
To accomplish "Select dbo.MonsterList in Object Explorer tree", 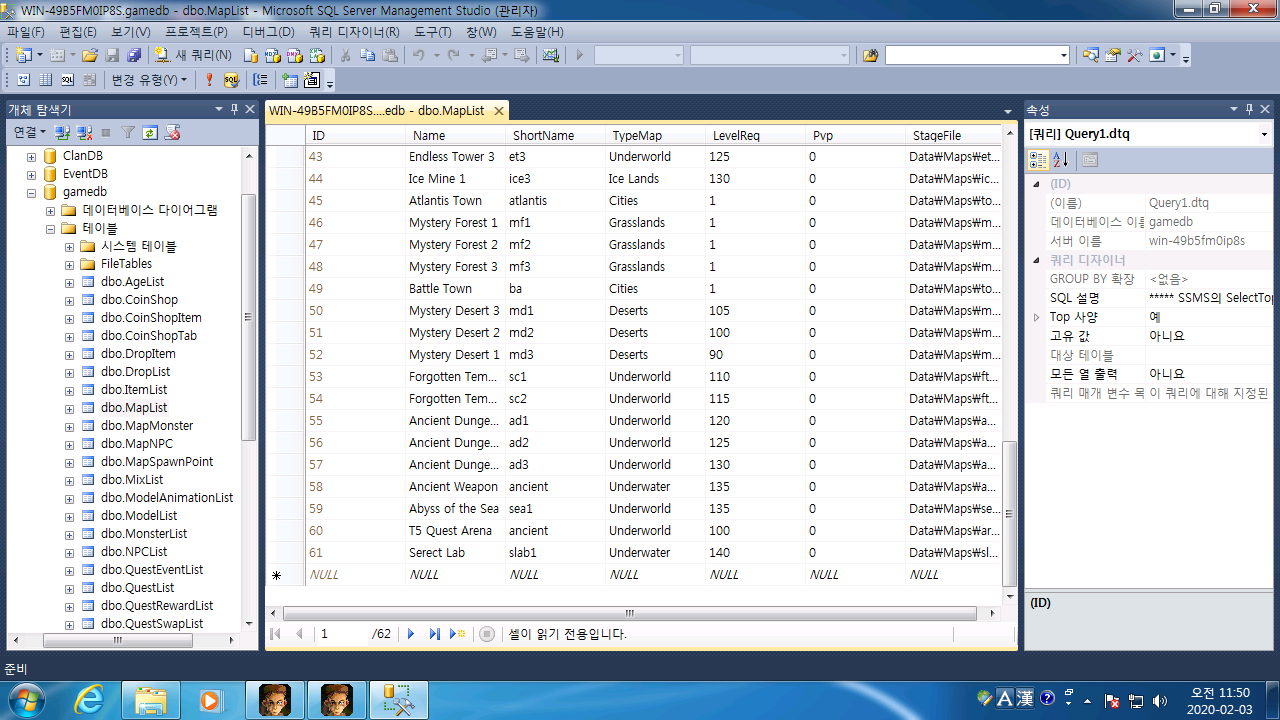I will [x=144, y=534].
